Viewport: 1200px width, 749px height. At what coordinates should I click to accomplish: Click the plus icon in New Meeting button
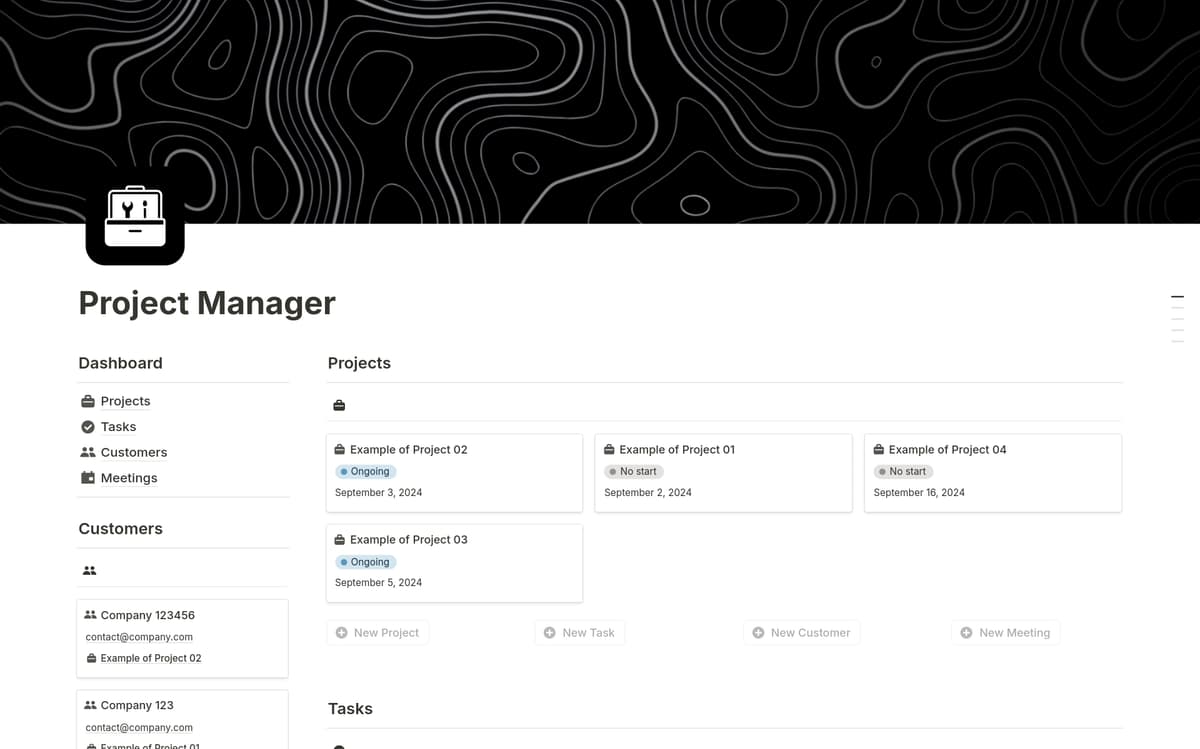[x=966, y=633]
